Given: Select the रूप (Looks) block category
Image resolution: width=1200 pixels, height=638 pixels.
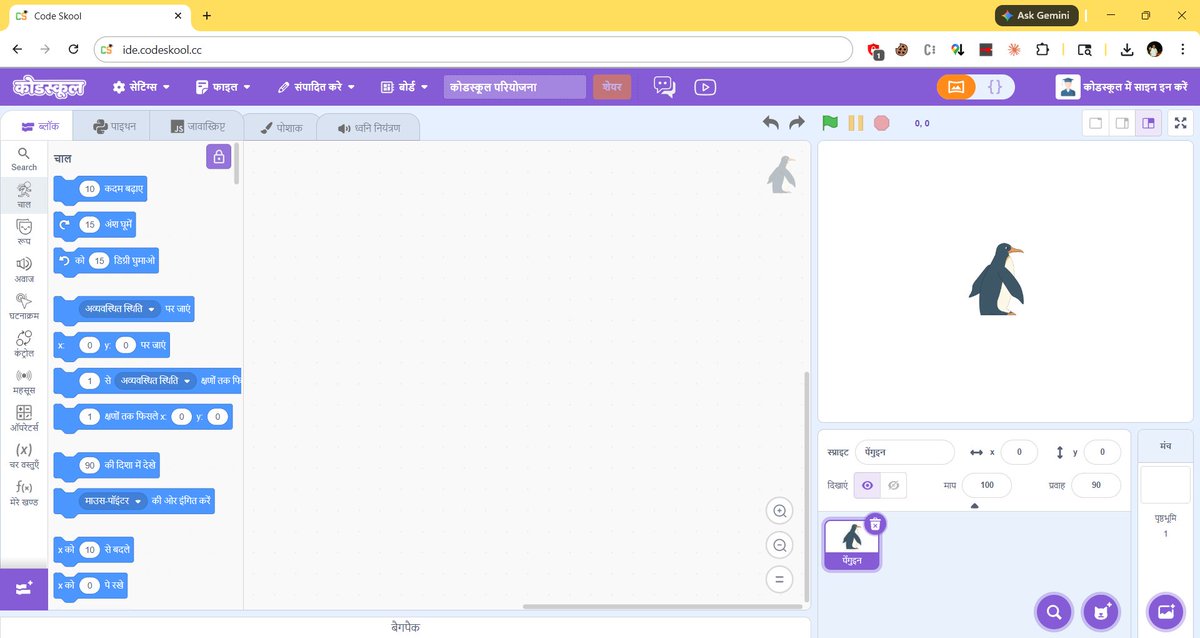Looking at the screenshot, I should click(23, 232).
